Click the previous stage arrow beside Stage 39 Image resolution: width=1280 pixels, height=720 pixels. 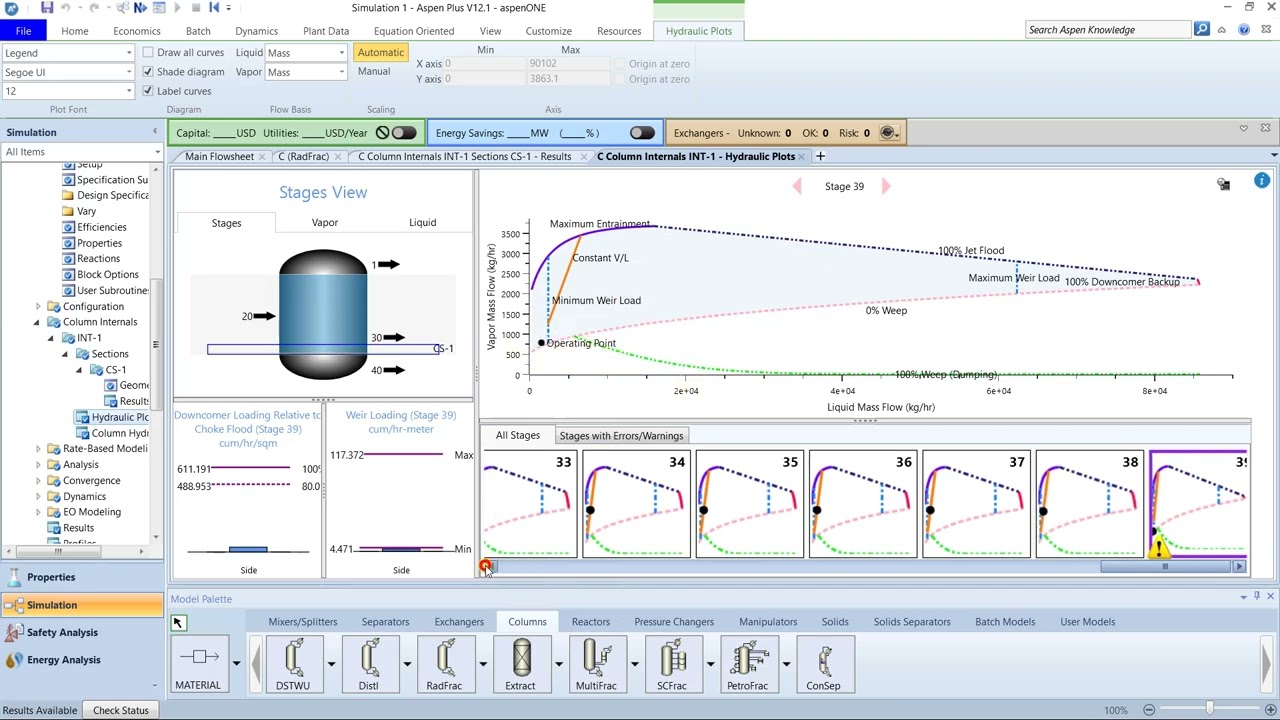click(x=797, y=186)
